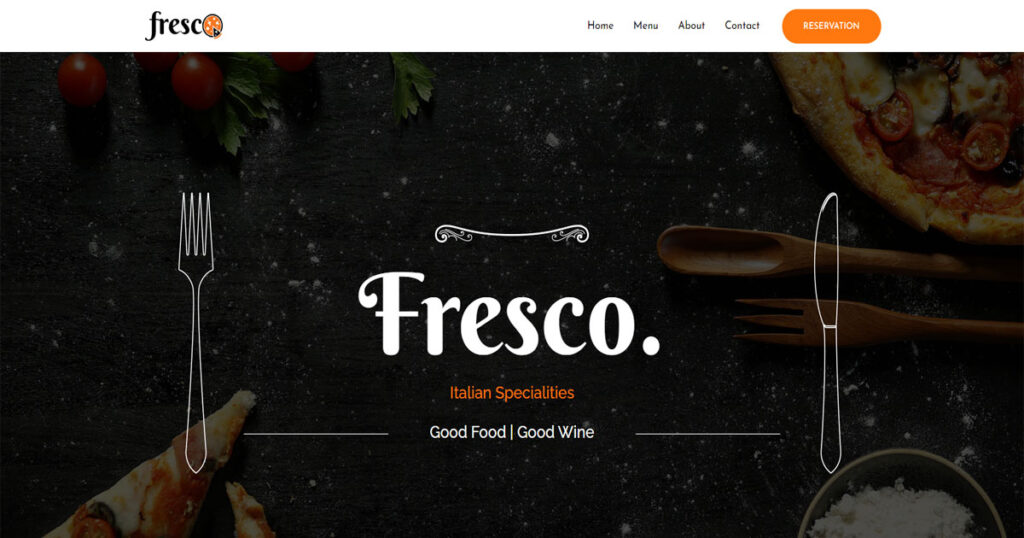Click the ornamental swirl divider above title

(x=512, y=234)
